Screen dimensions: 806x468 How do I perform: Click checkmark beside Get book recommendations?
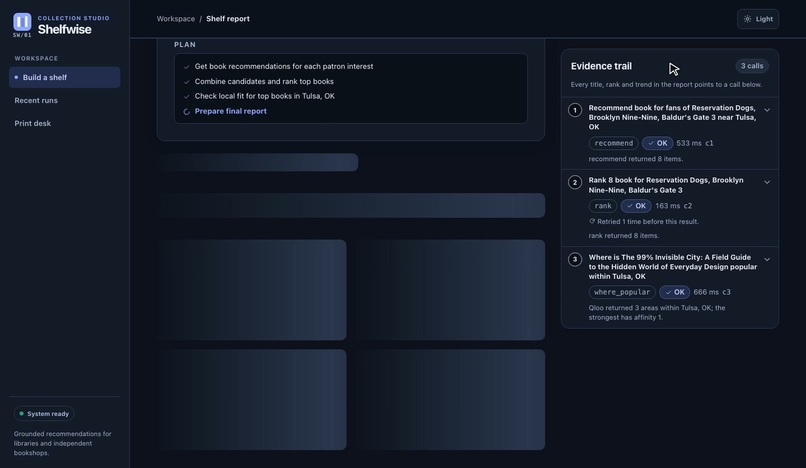(187, 67)
